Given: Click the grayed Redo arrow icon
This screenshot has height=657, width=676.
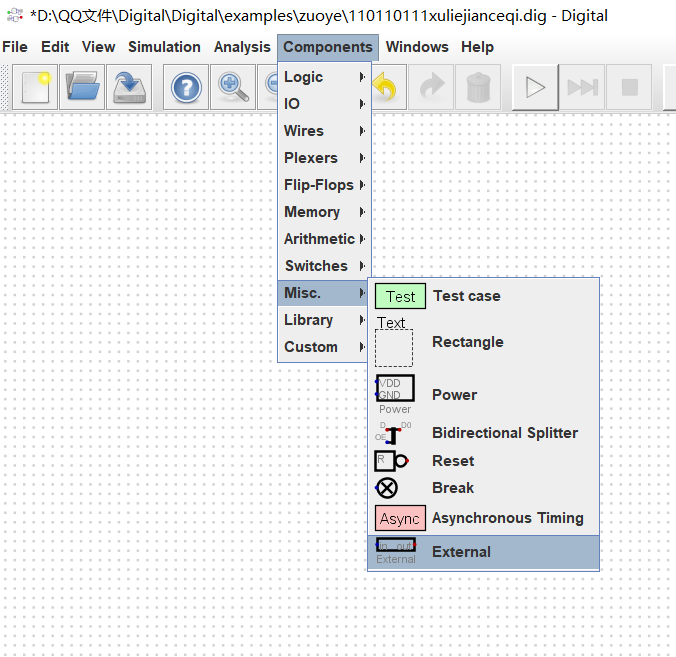Looking at the screenshot, I should pyautogui.click(x=432, y=88).
